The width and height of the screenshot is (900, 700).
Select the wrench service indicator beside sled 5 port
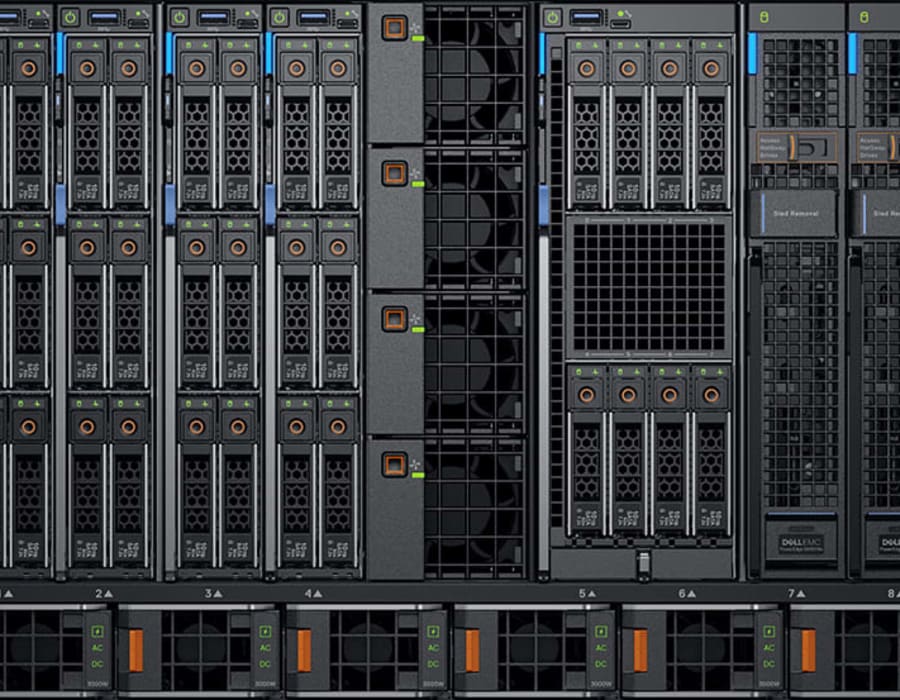629,14
